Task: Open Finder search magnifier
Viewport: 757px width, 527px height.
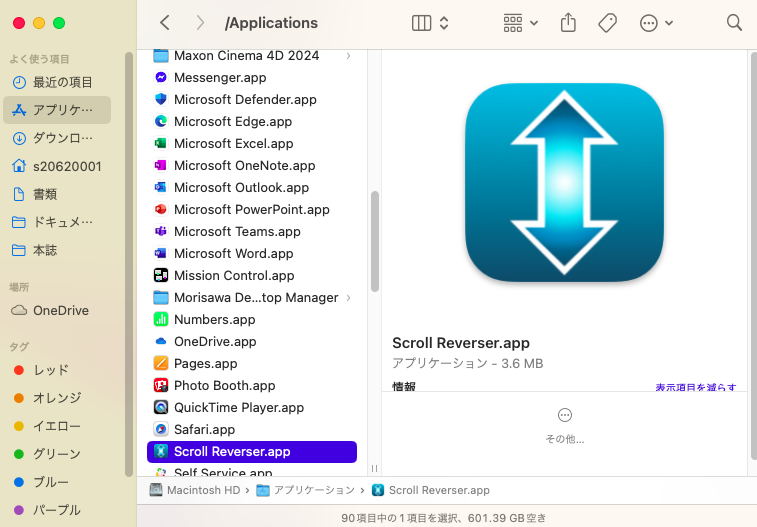Action: click(734, 23)
